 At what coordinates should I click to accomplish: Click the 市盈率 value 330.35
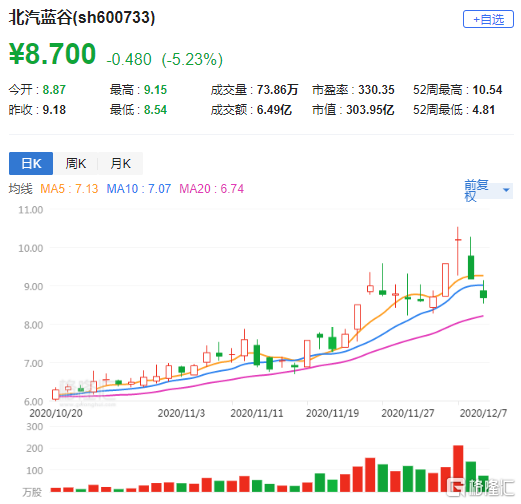click(x=376, y=90)
